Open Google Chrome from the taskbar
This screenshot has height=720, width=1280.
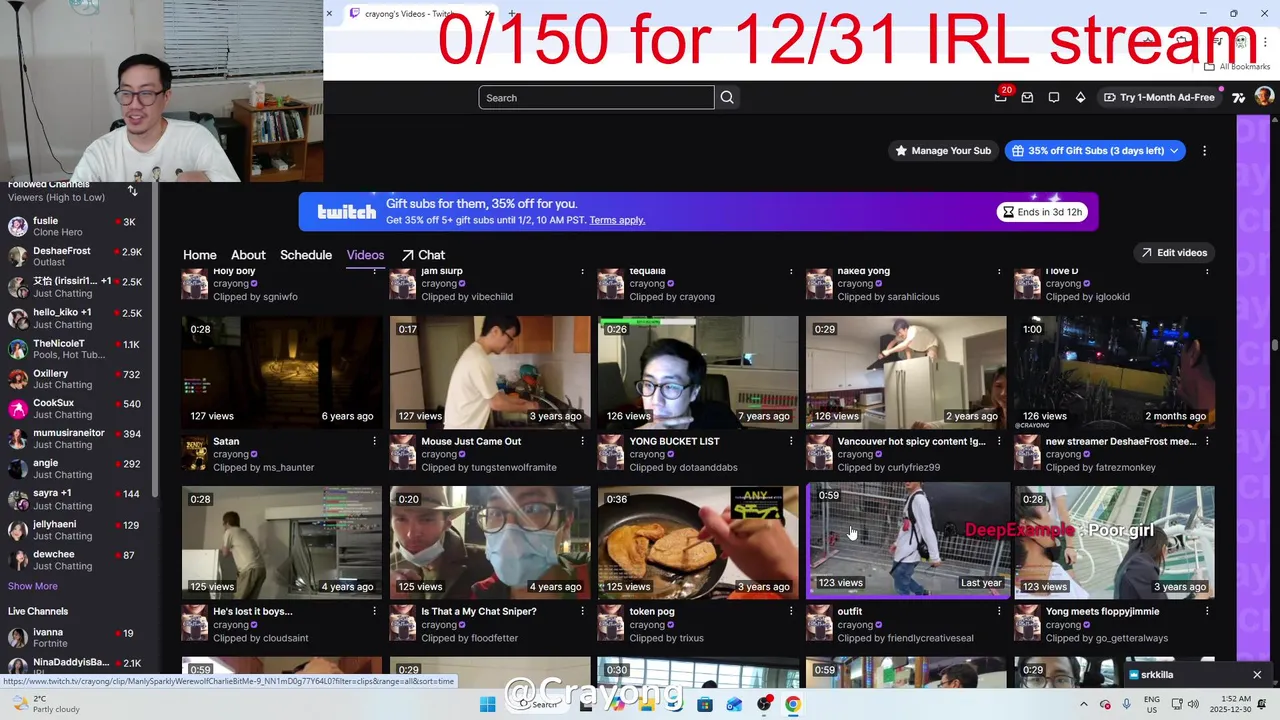pos(792,704)
